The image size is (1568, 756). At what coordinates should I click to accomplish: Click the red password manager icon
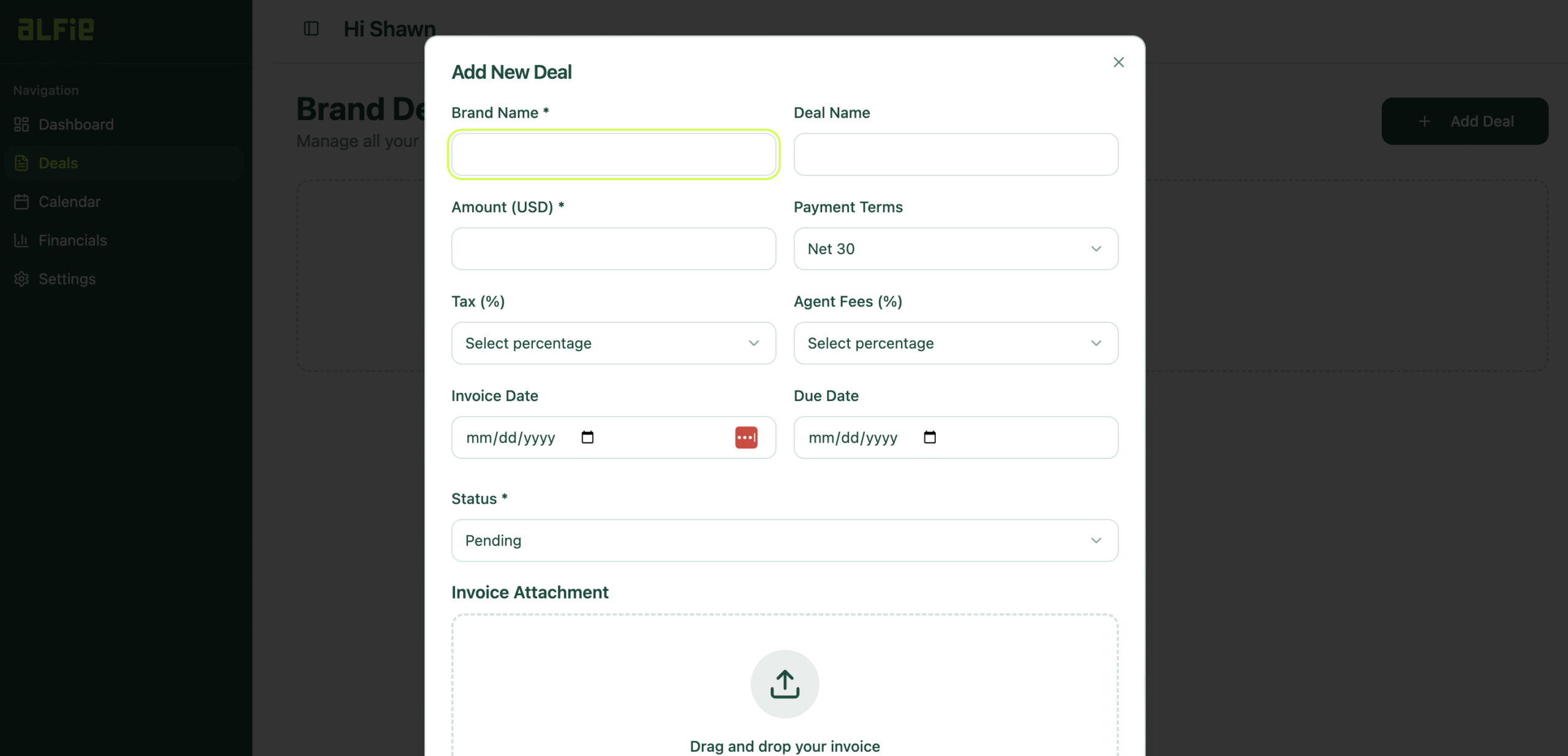746,437
